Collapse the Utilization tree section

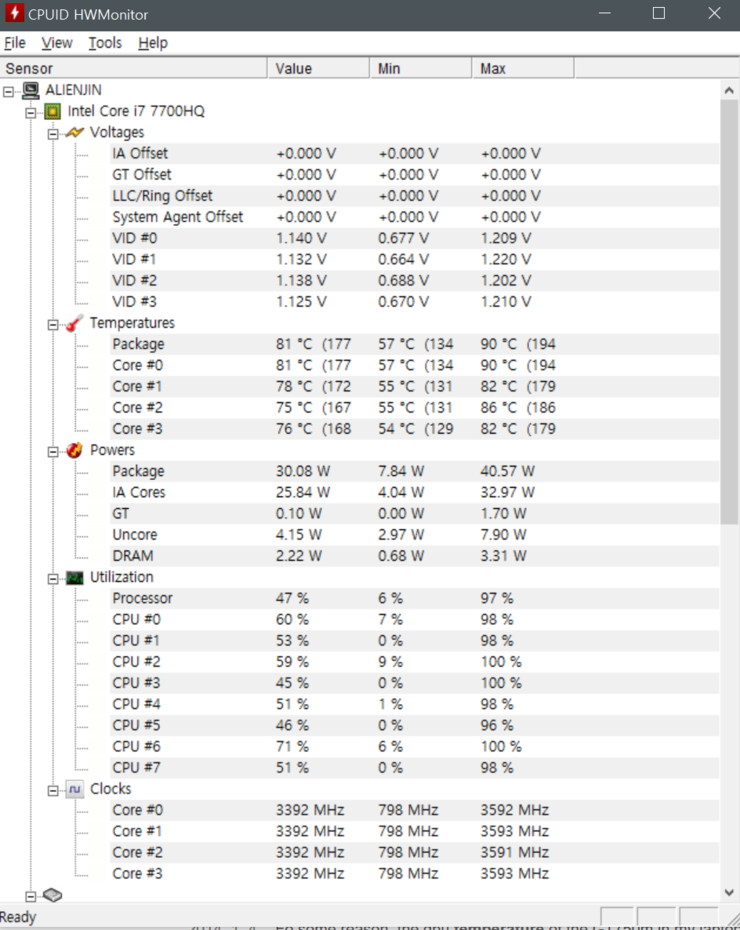[x=53, y=577]
